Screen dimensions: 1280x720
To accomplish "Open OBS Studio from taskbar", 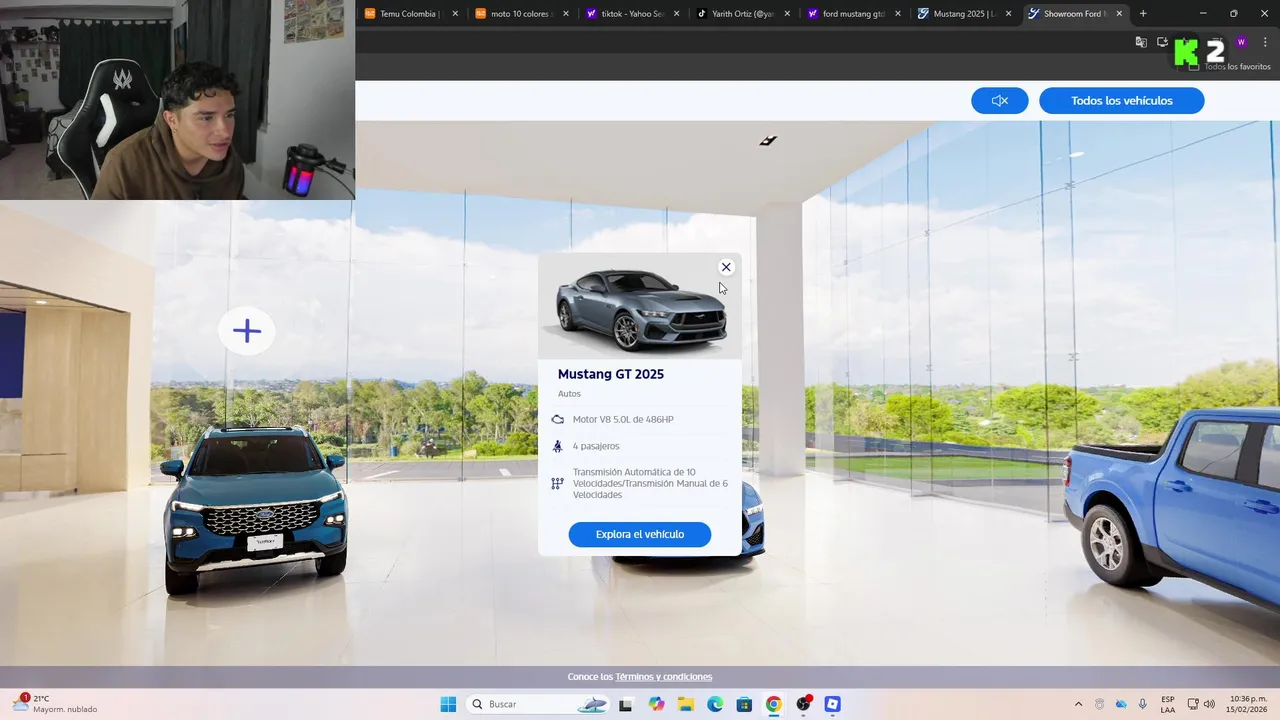I will point(803,704).
